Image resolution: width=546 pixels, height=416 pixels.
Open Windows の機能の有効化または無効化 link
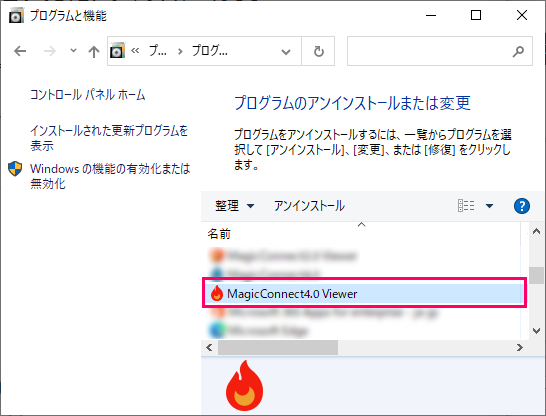tap(110, 176)
